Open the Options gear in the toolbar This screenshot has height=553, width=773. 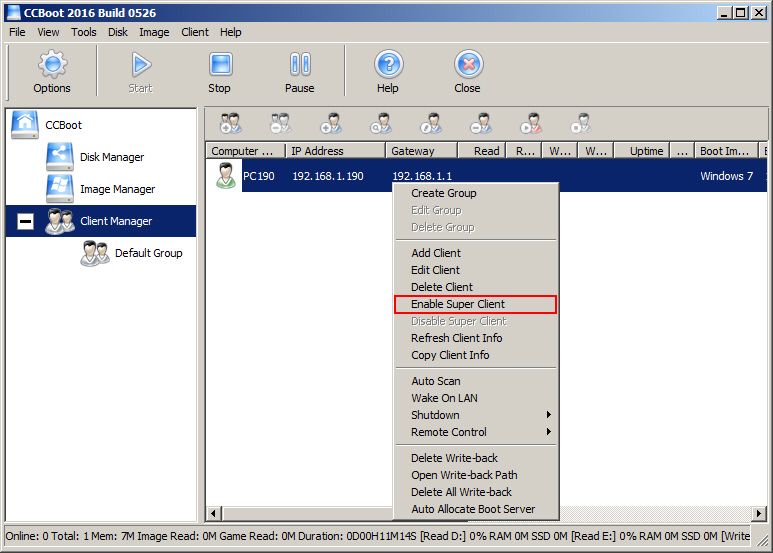coord(52,72)
